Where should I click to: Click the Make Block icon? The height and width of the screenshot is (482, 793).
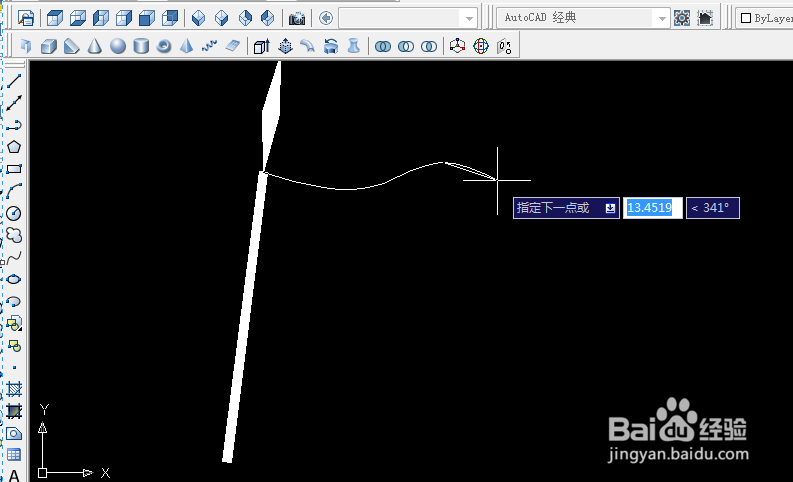click(14, 346)
